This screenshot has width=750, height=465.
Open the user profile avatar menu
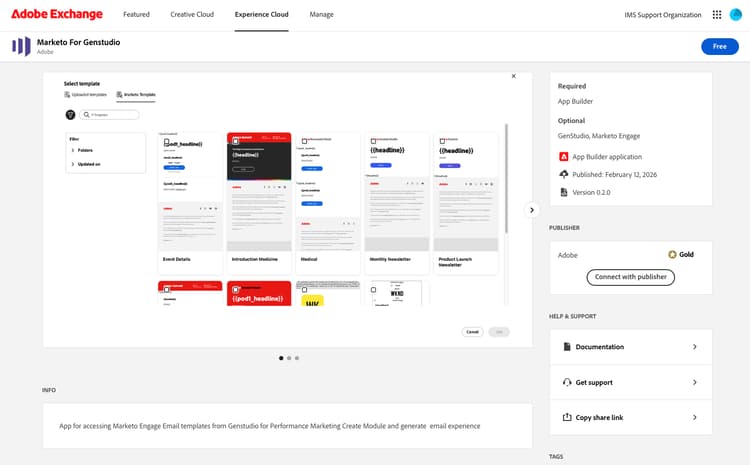pos(735,15)
